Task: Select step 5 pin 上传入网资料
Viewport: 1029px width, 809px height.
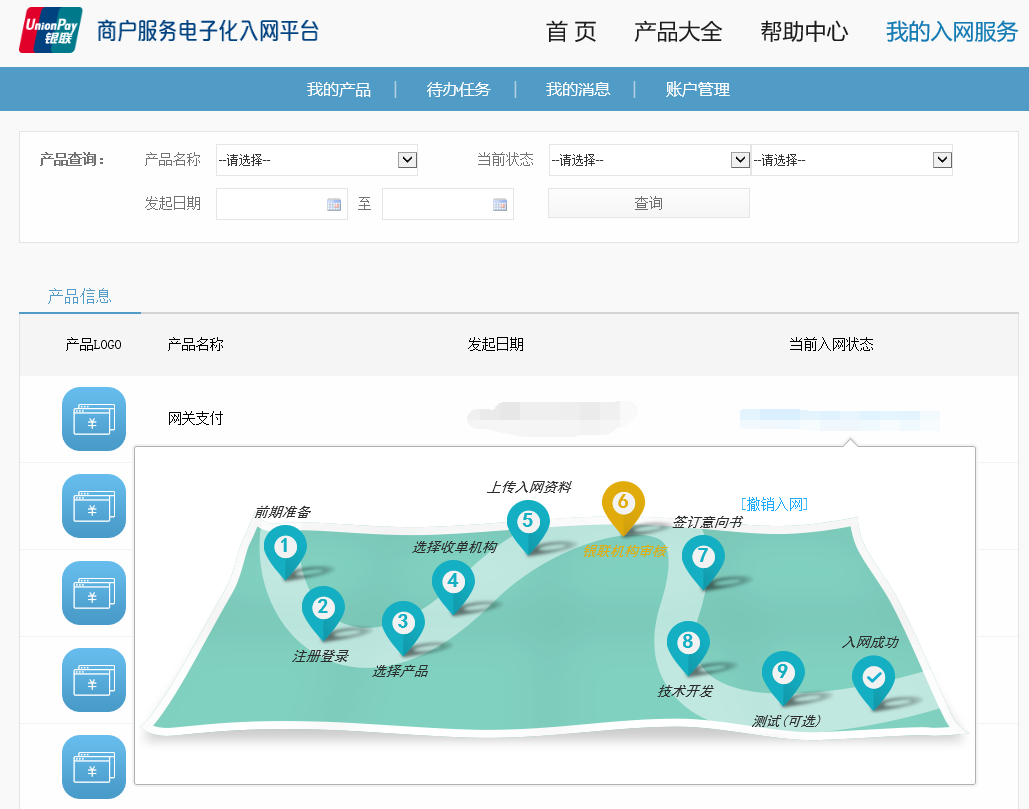Action: [528, 523]
